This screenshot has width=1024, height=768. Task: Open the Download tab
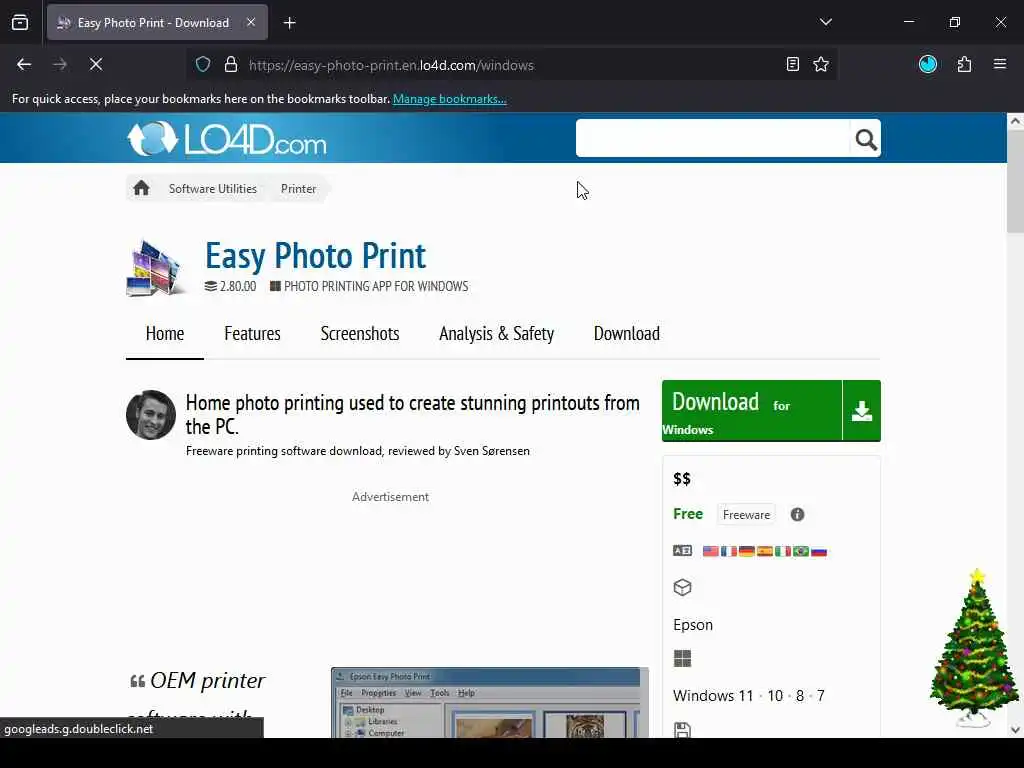[626, 334]
